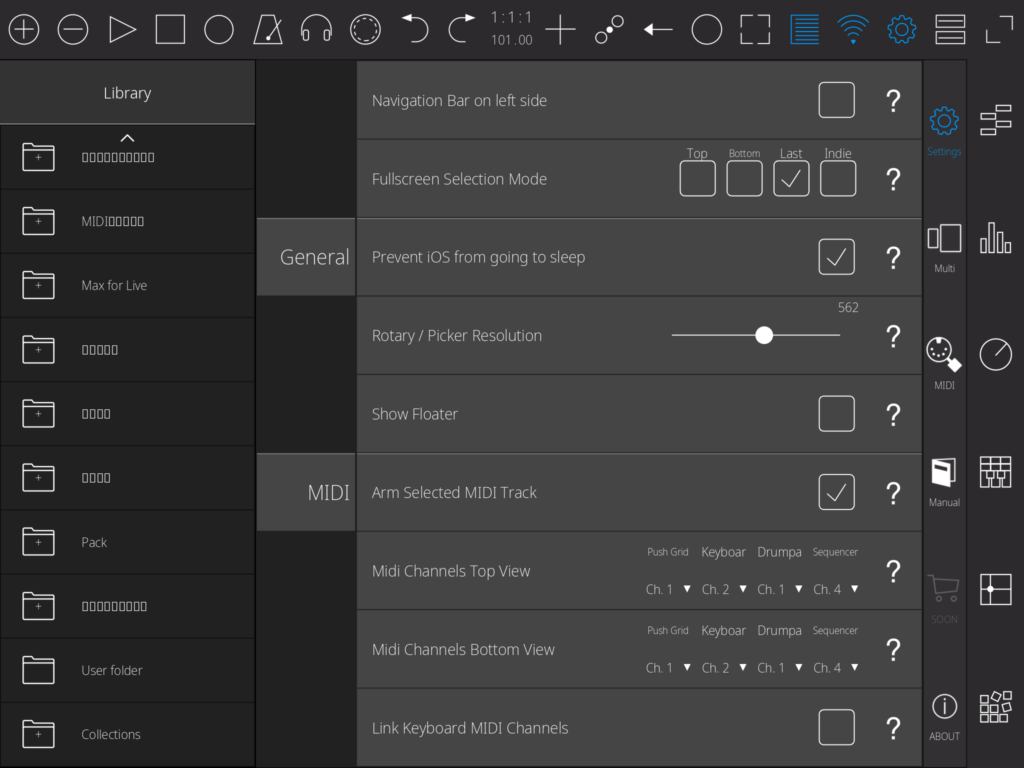Toggle the metronome icon
Viewport: 1024px width, 768px height.
pyautogui.click(x=268, y=30)
